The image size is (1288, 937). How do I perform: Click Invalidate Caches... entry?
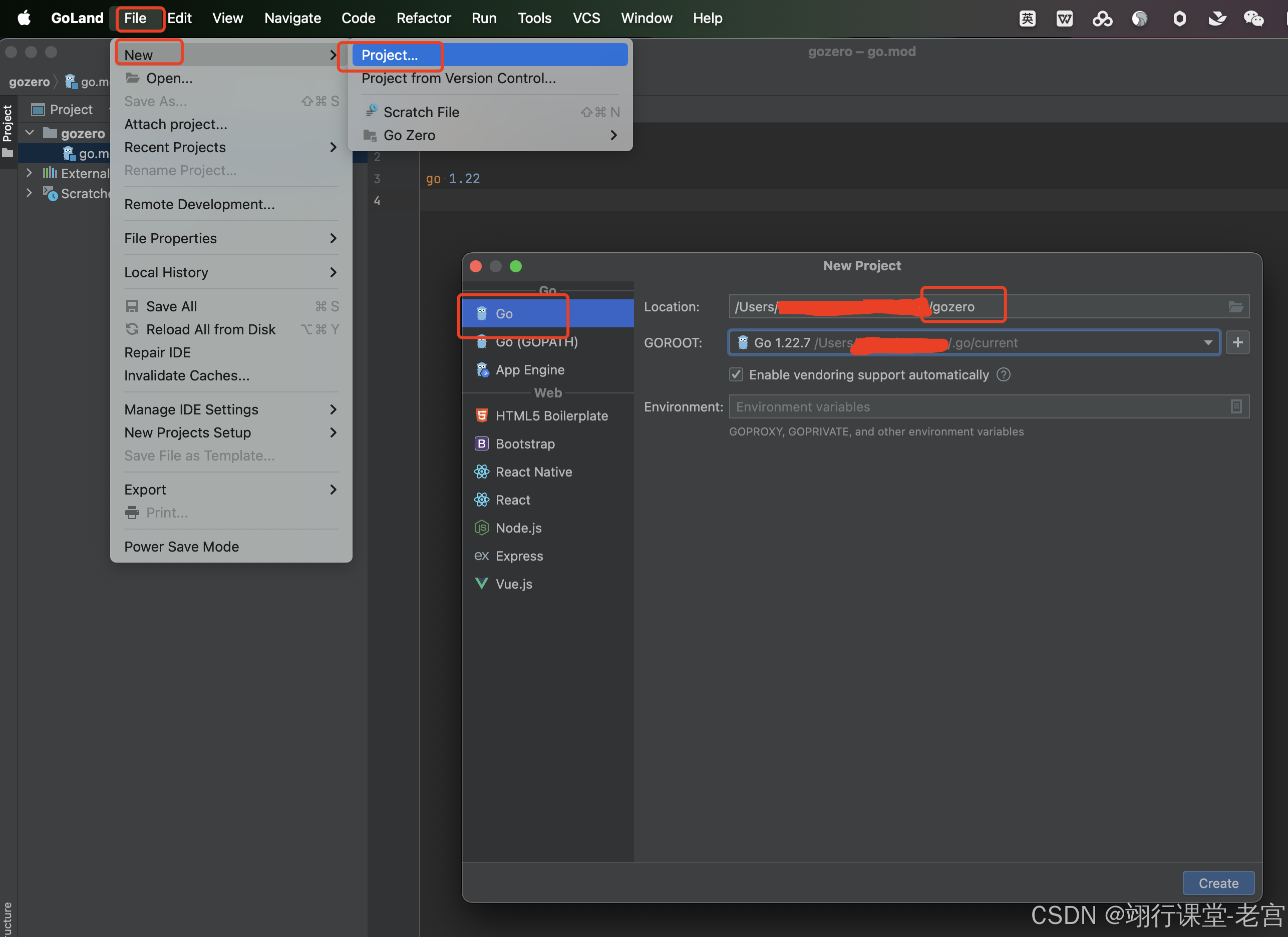pyautogui.click(x=231, y=375)
